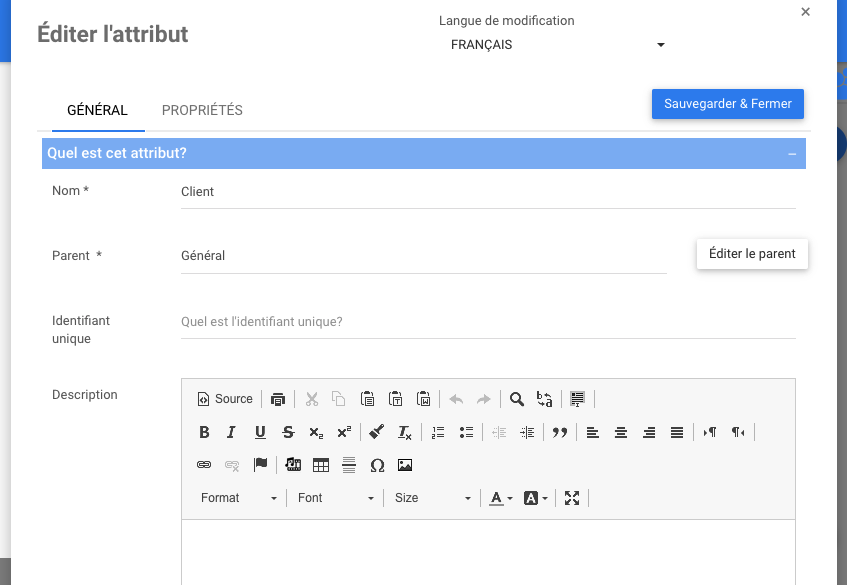Toggle Italic formatting
The height and width of the screenshot is (585, 847).
(232, 432)
